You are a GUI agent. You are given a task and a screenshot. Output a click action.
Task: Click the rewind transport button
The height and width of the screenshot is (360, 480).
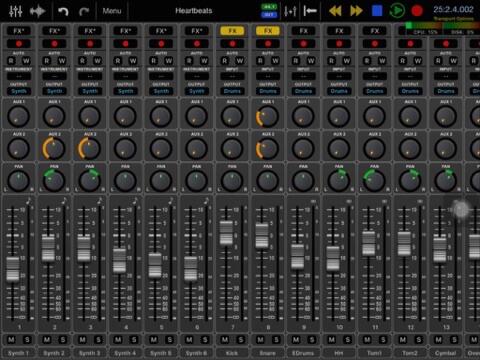pos(335,11)
